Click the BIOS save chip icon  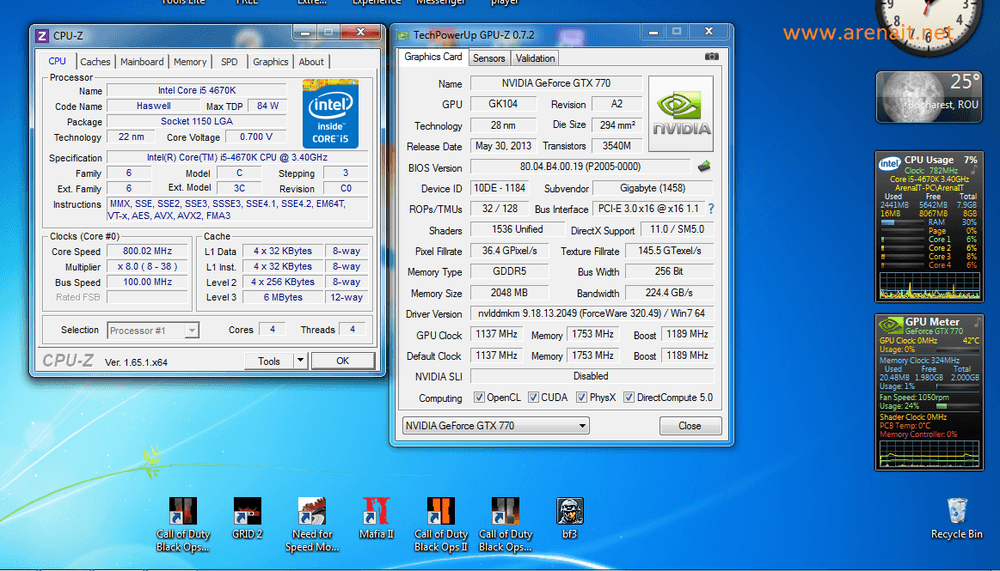704,167
